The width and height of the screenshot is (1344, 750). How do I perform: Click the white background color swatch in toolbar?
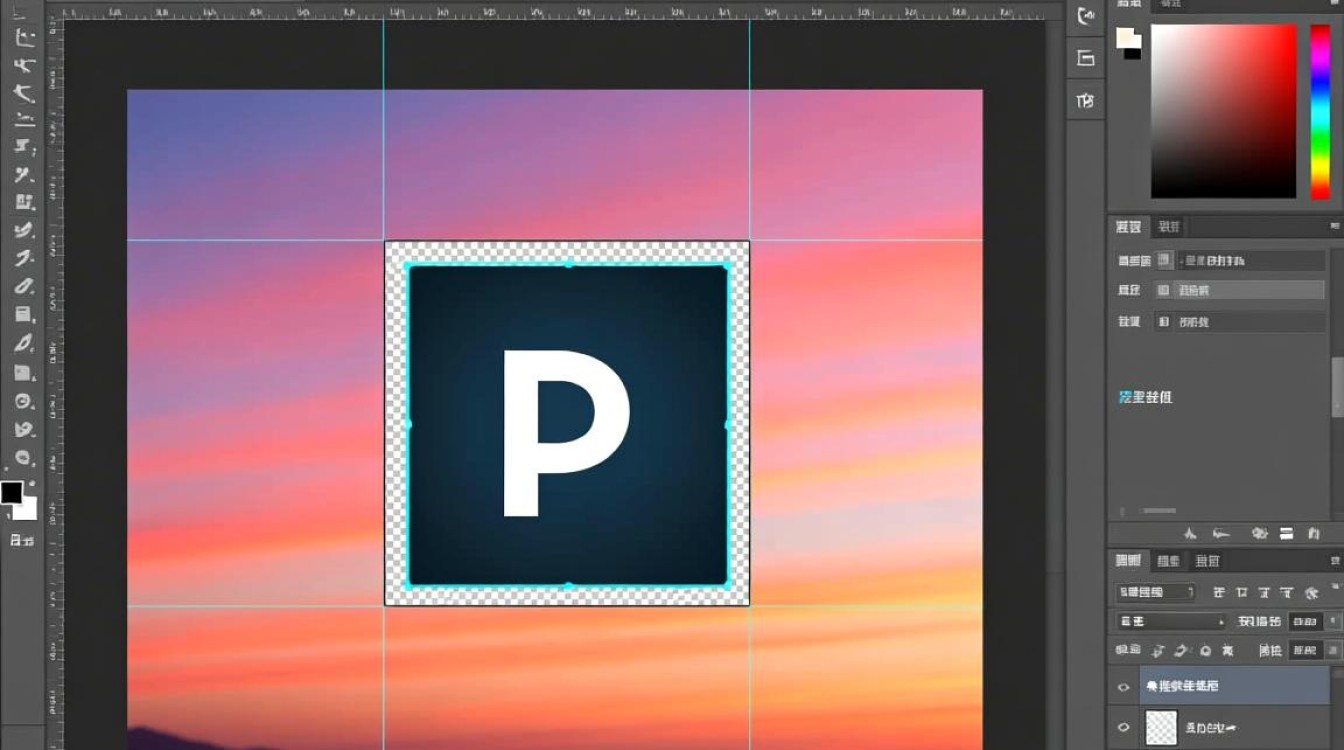pyautogui.click(x=26, y=509)
